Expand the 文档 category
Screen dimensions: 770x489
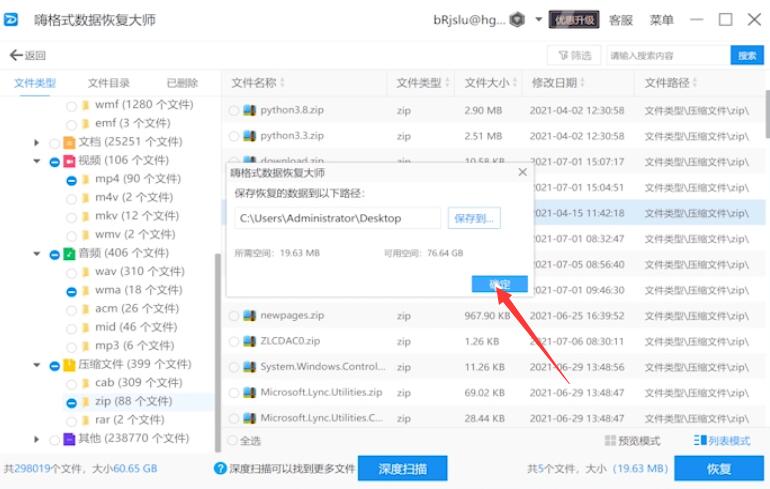coord(36,142)
